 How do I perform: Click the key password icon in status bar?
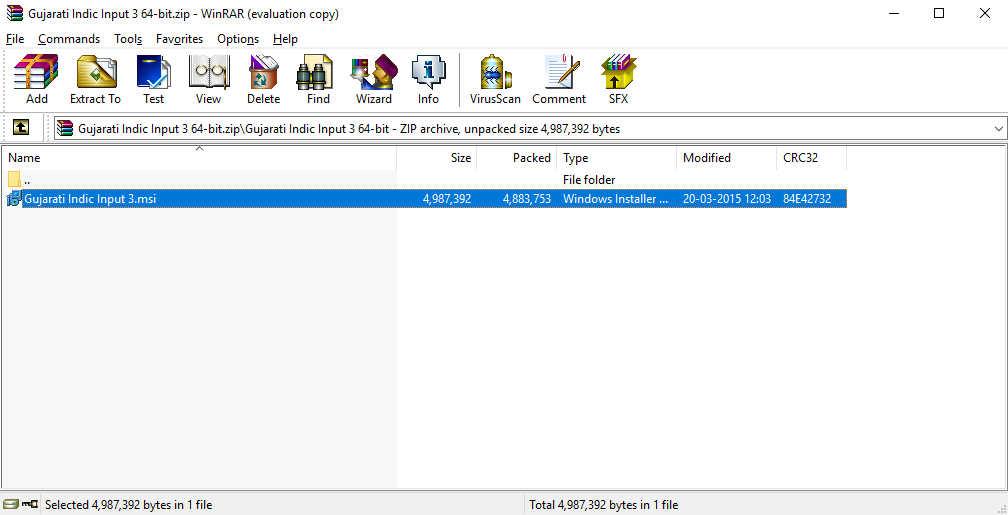click(x=30, y=505)
